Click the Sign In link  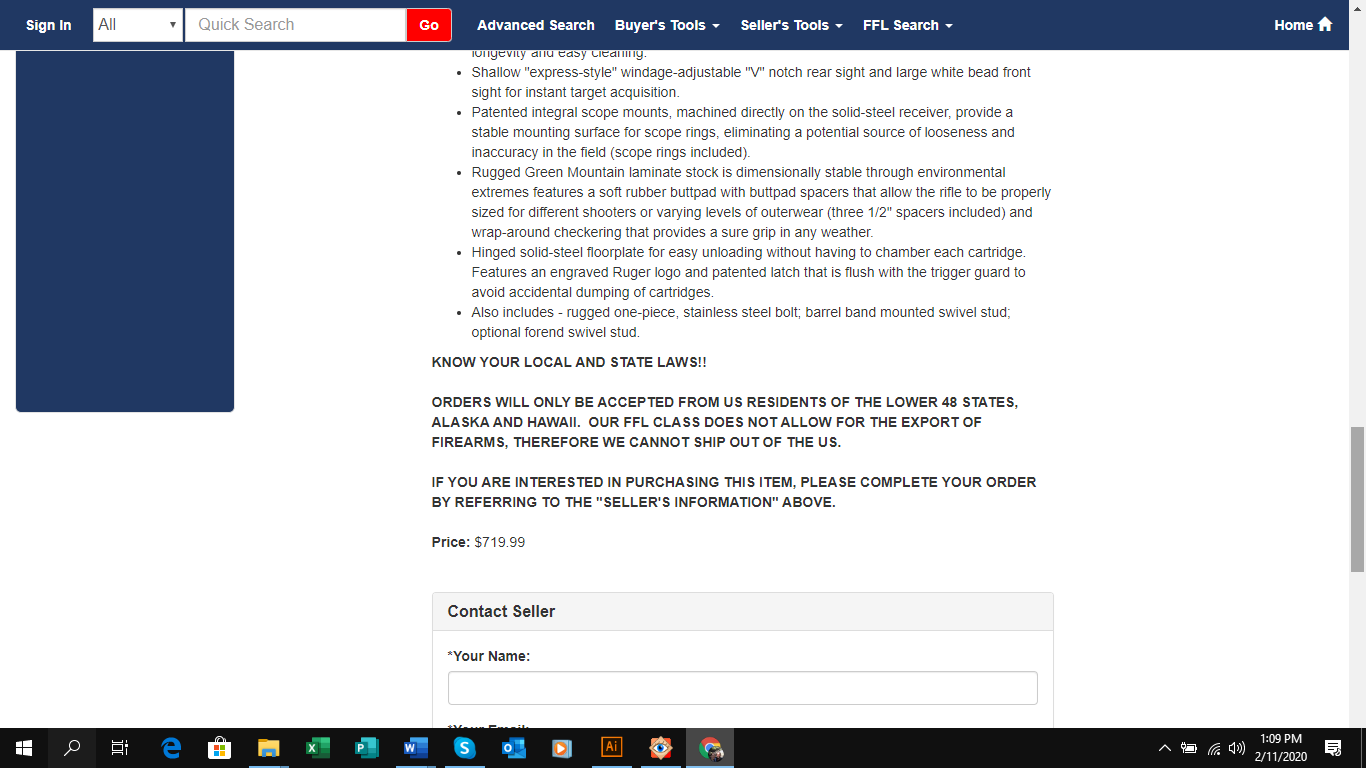pyautogui.click(x=49, y=25)
